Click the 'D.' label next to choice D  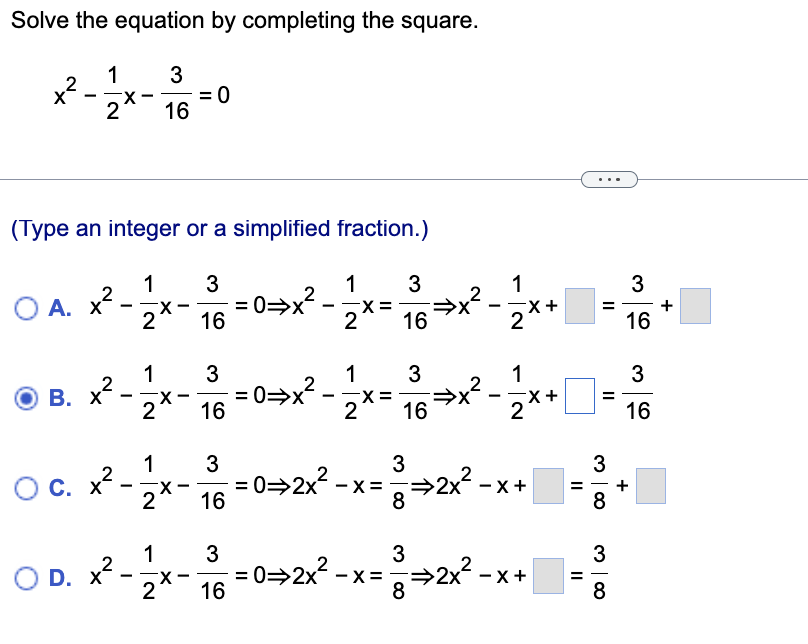(58, 576)
